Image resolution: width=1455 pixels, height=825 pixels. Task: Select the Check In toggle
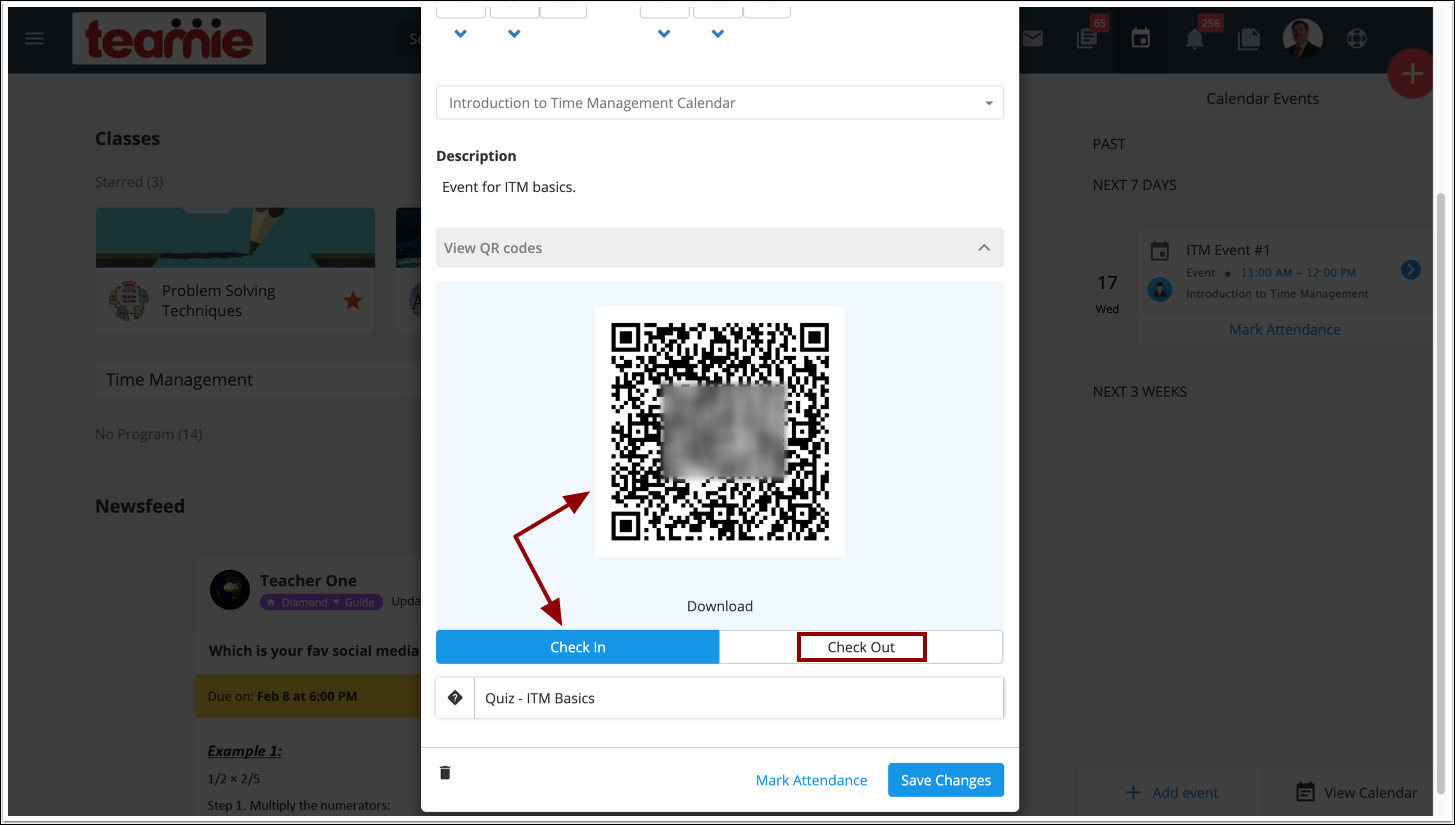pos(578,647)
